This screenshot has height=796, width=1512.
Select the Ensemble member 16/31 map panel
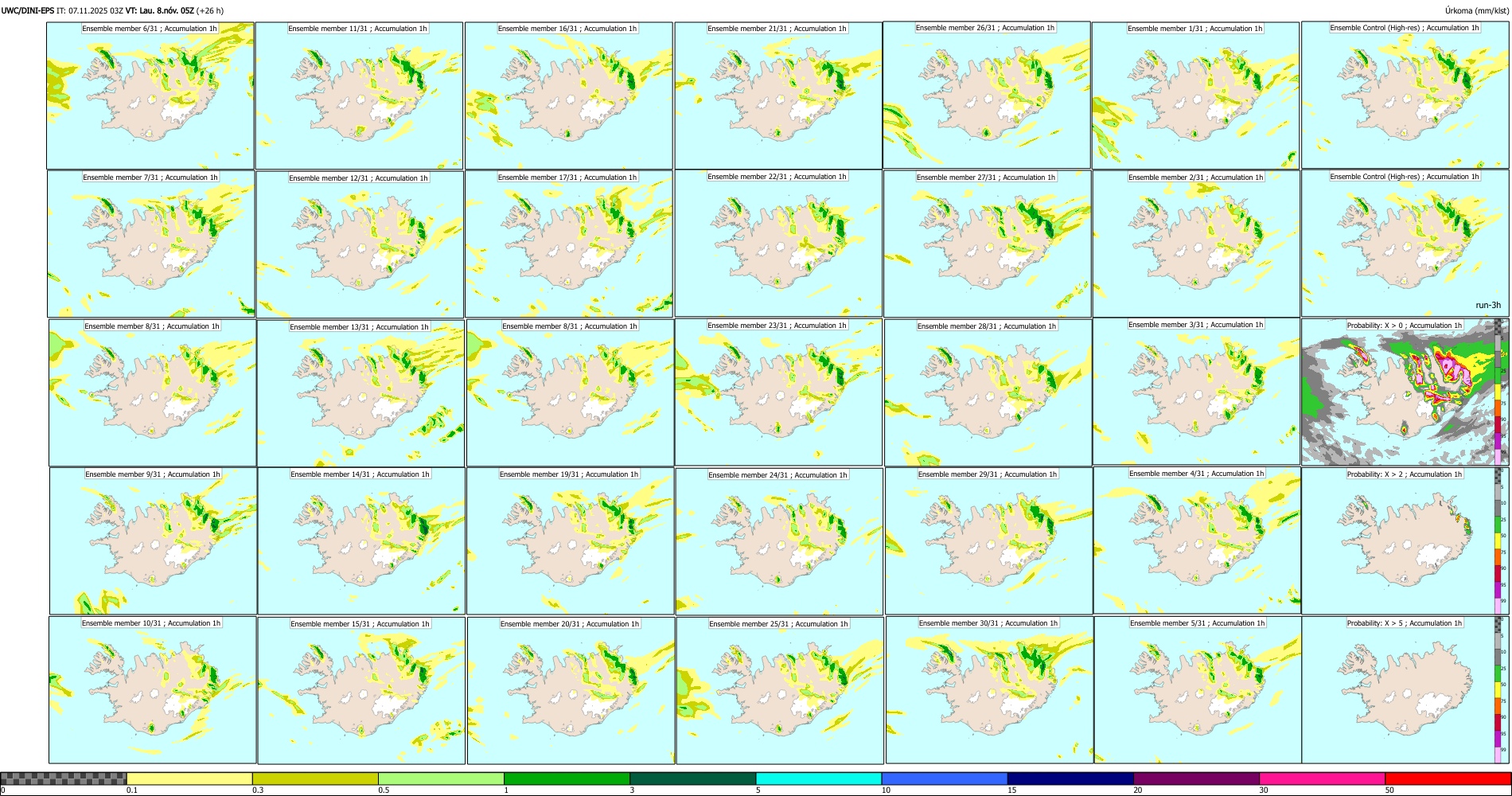(x=569, y=96)
